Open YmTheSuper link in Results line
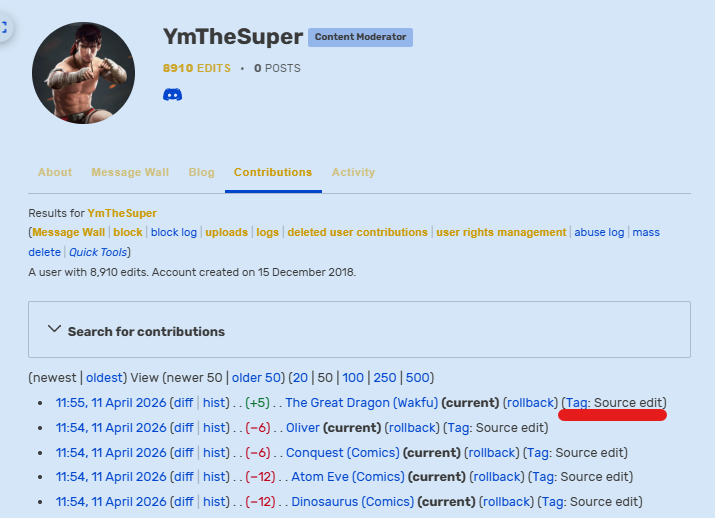This screenshot has height=518, width=715. pos(122,213)
